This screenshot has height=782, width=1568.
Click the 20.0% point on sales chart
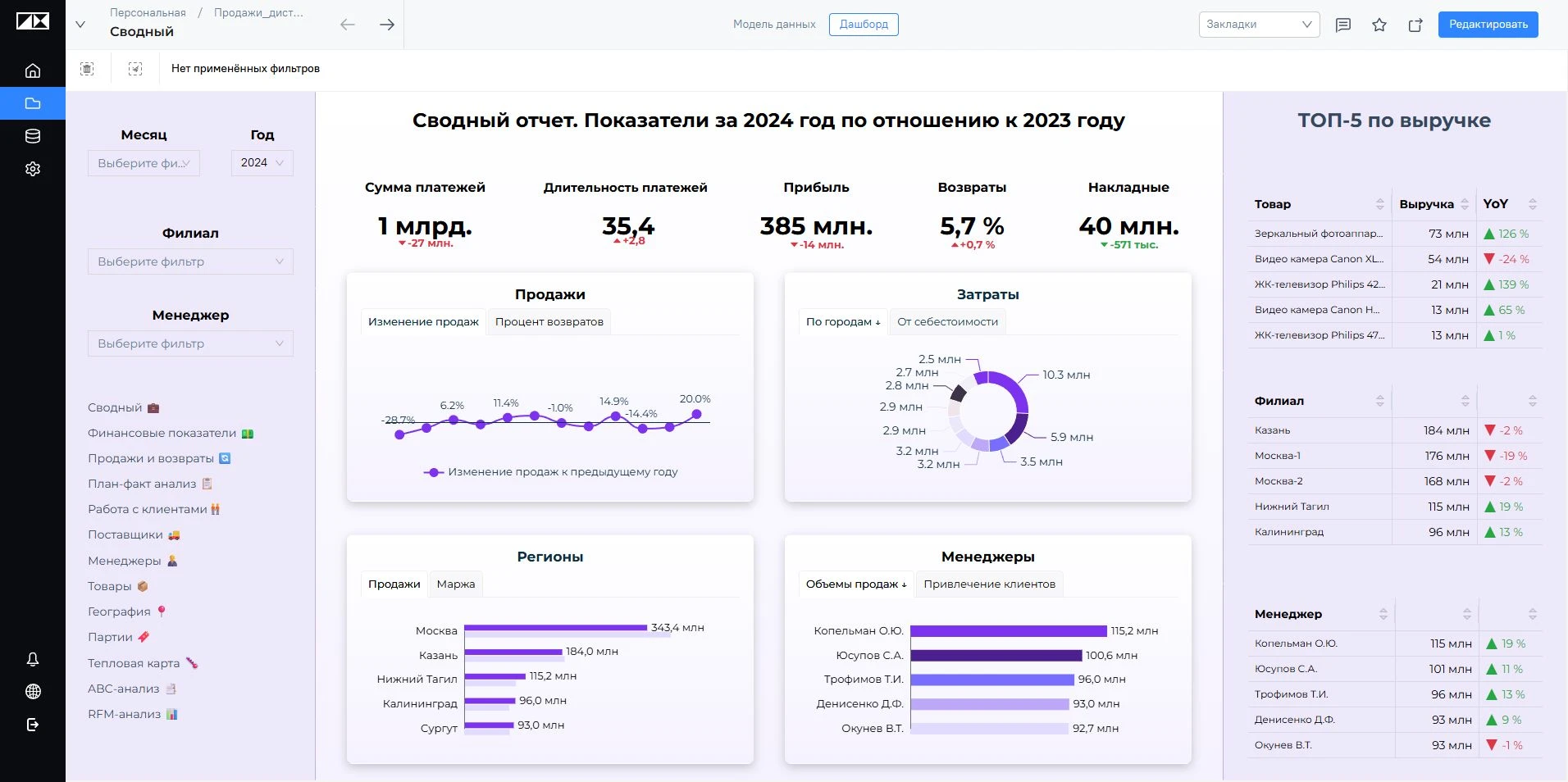pos(696,414)
